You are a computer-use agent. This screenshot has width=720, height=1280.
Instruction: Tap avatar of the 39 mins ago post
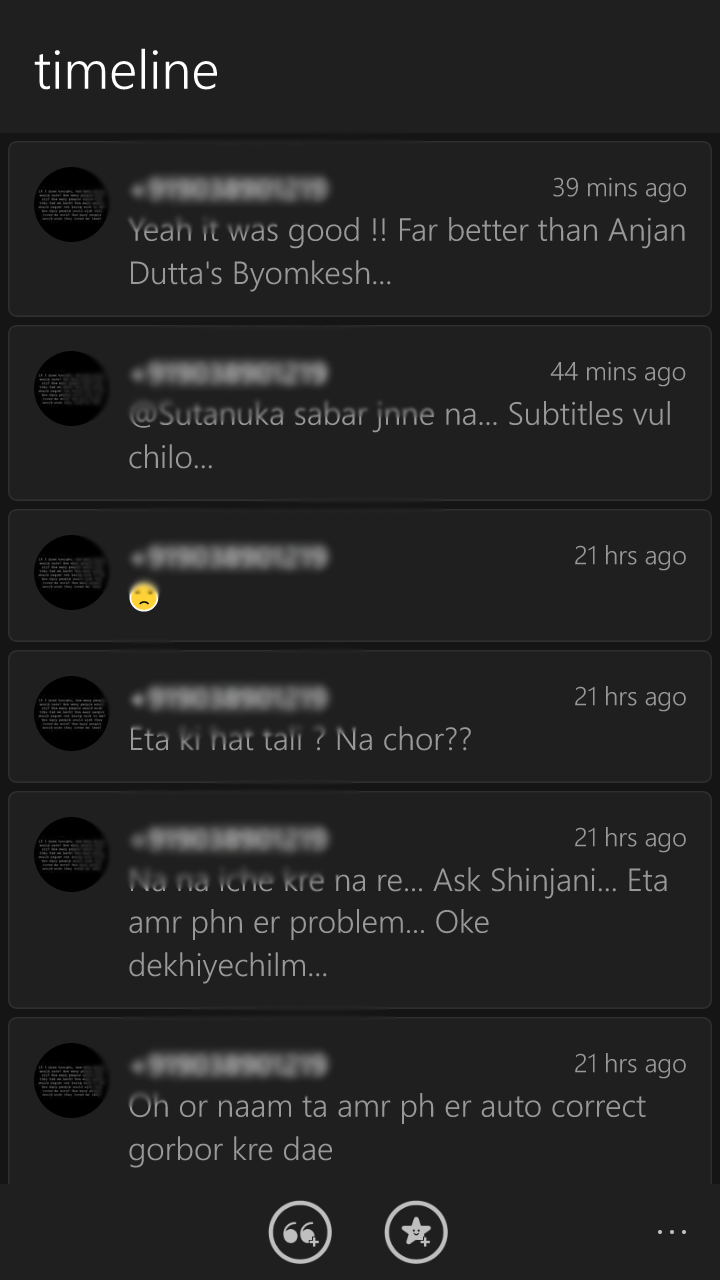pos(71,204)
